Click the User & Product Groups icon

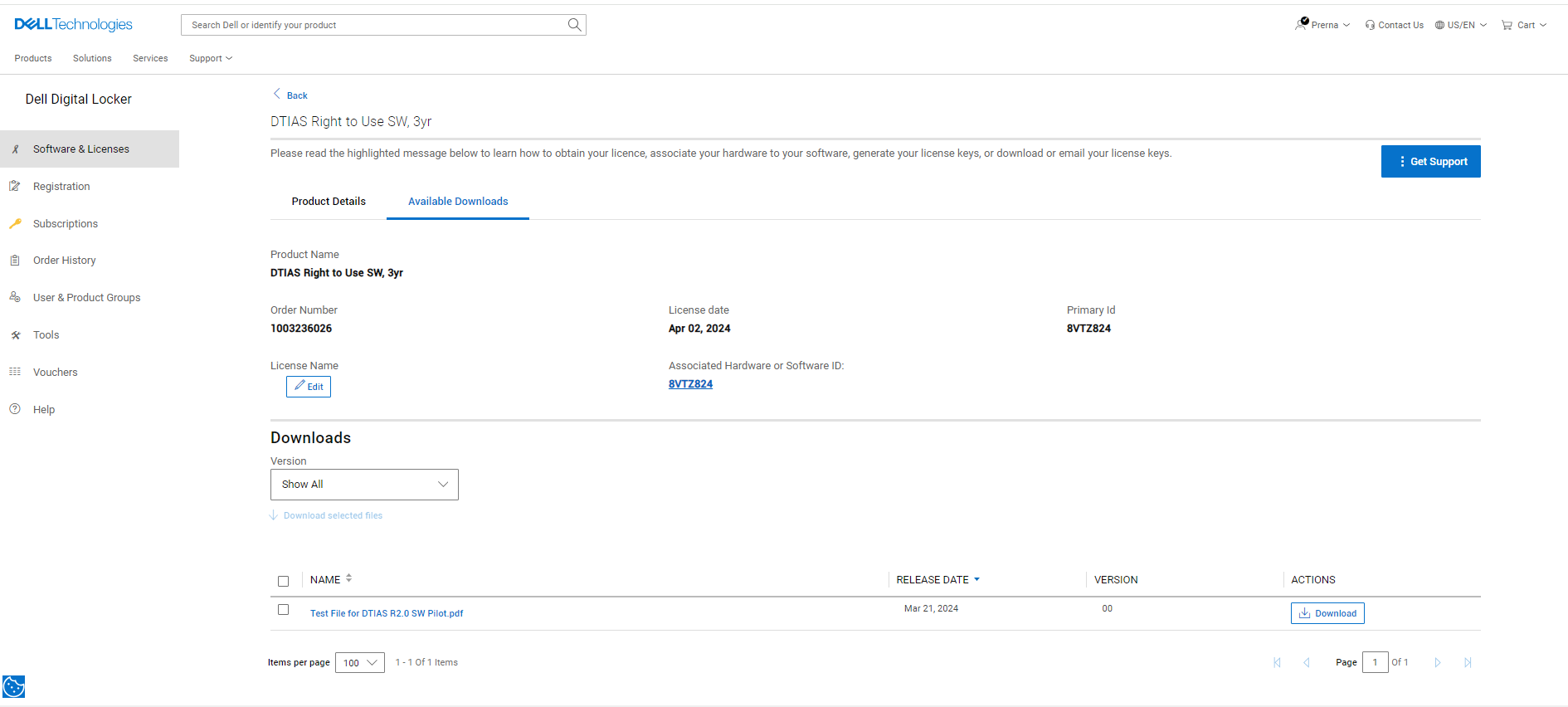click(x=15, y=297)
